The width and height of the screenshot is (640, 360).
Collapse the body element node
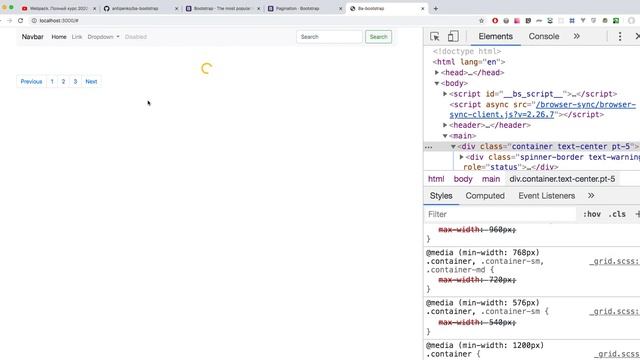click(x=437, y=83)
